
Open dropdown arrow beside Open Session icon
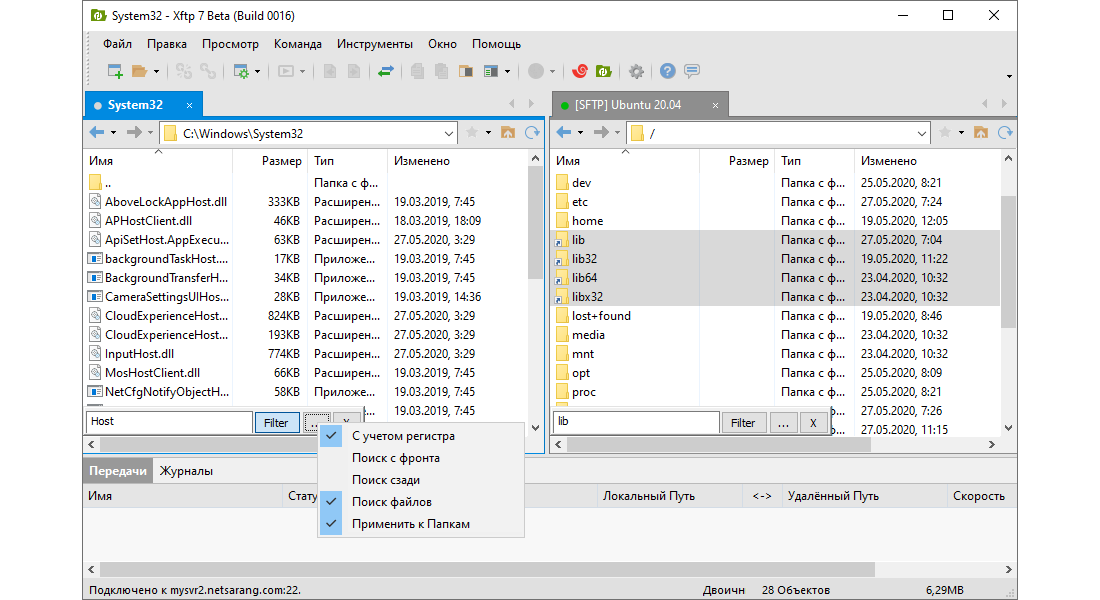point(156,72)
